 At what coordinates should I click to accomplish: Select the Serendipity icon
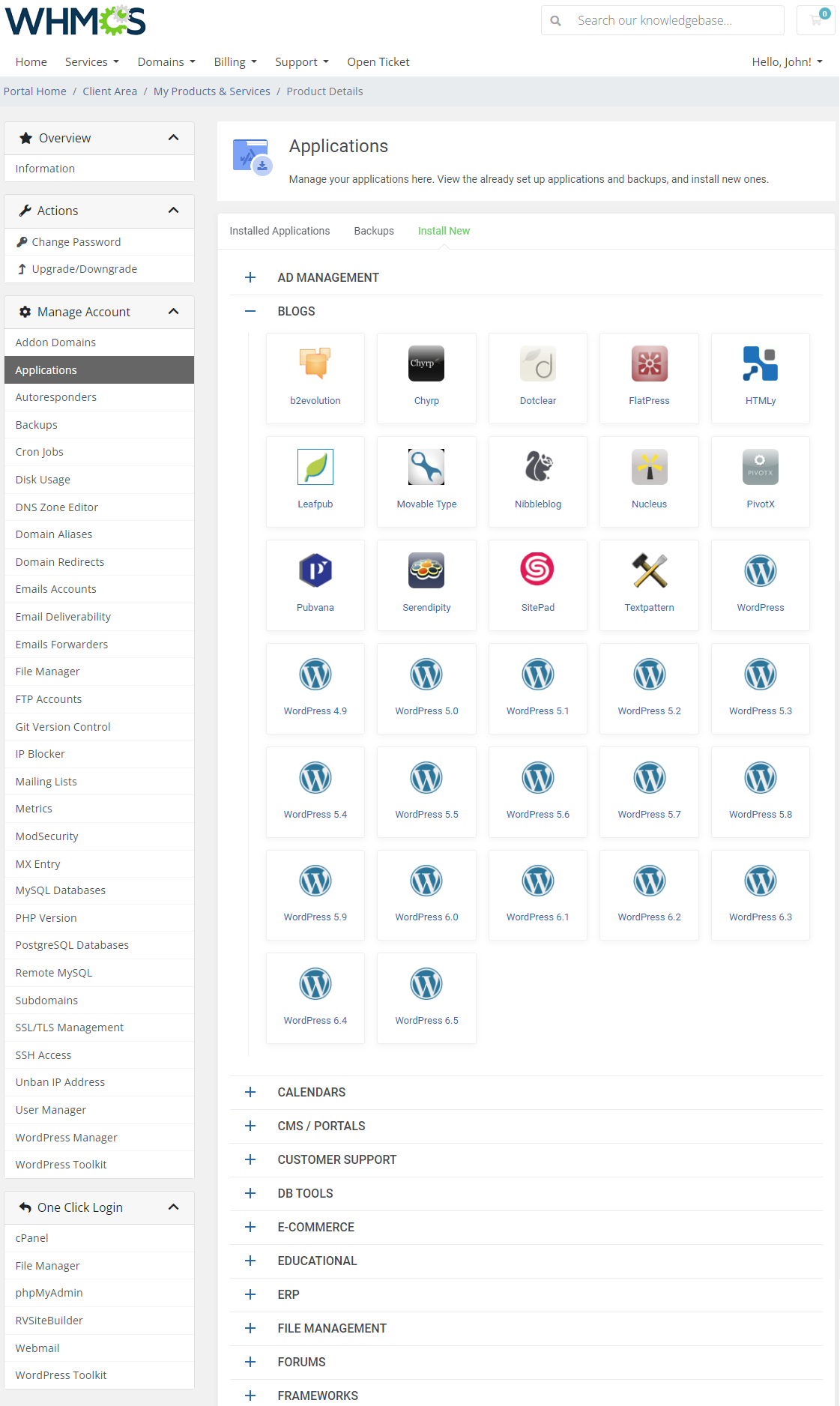tap(426, 570)
